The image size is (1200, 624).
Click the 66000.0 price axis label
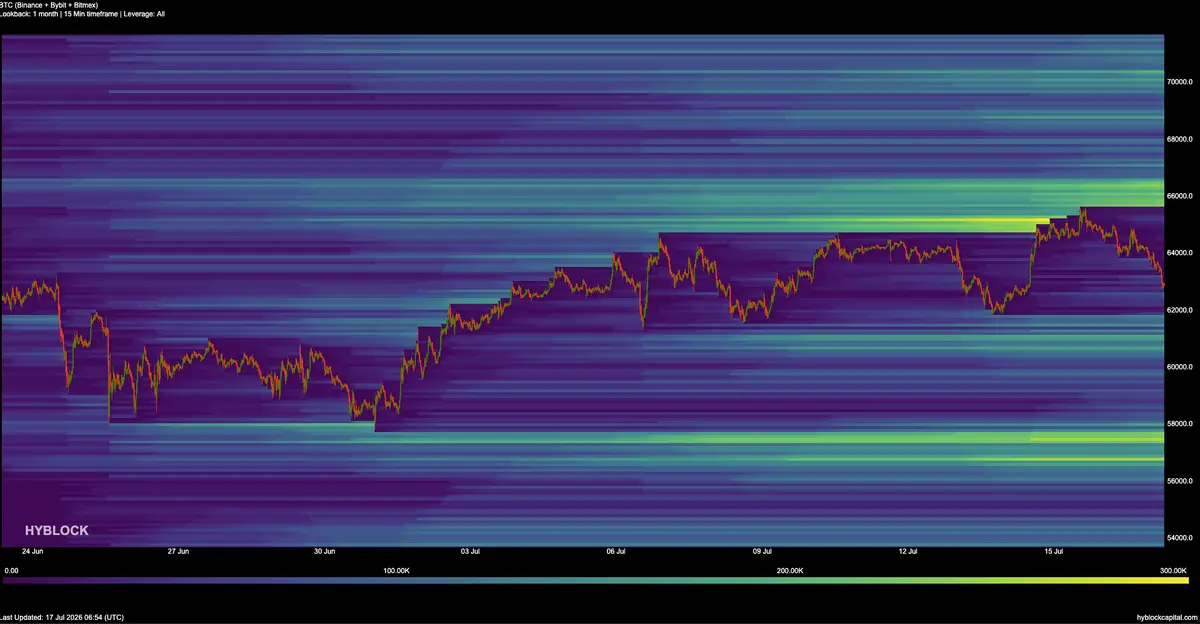(x=1182, y=196)
